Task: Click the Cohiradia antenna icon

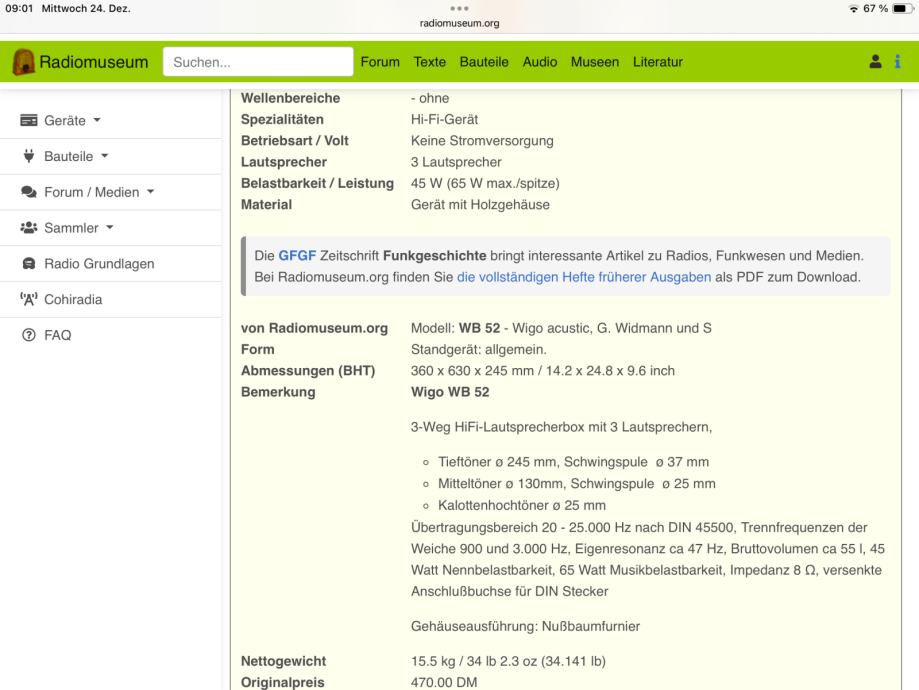Action: pyautogui.click(x=29, y=299)
